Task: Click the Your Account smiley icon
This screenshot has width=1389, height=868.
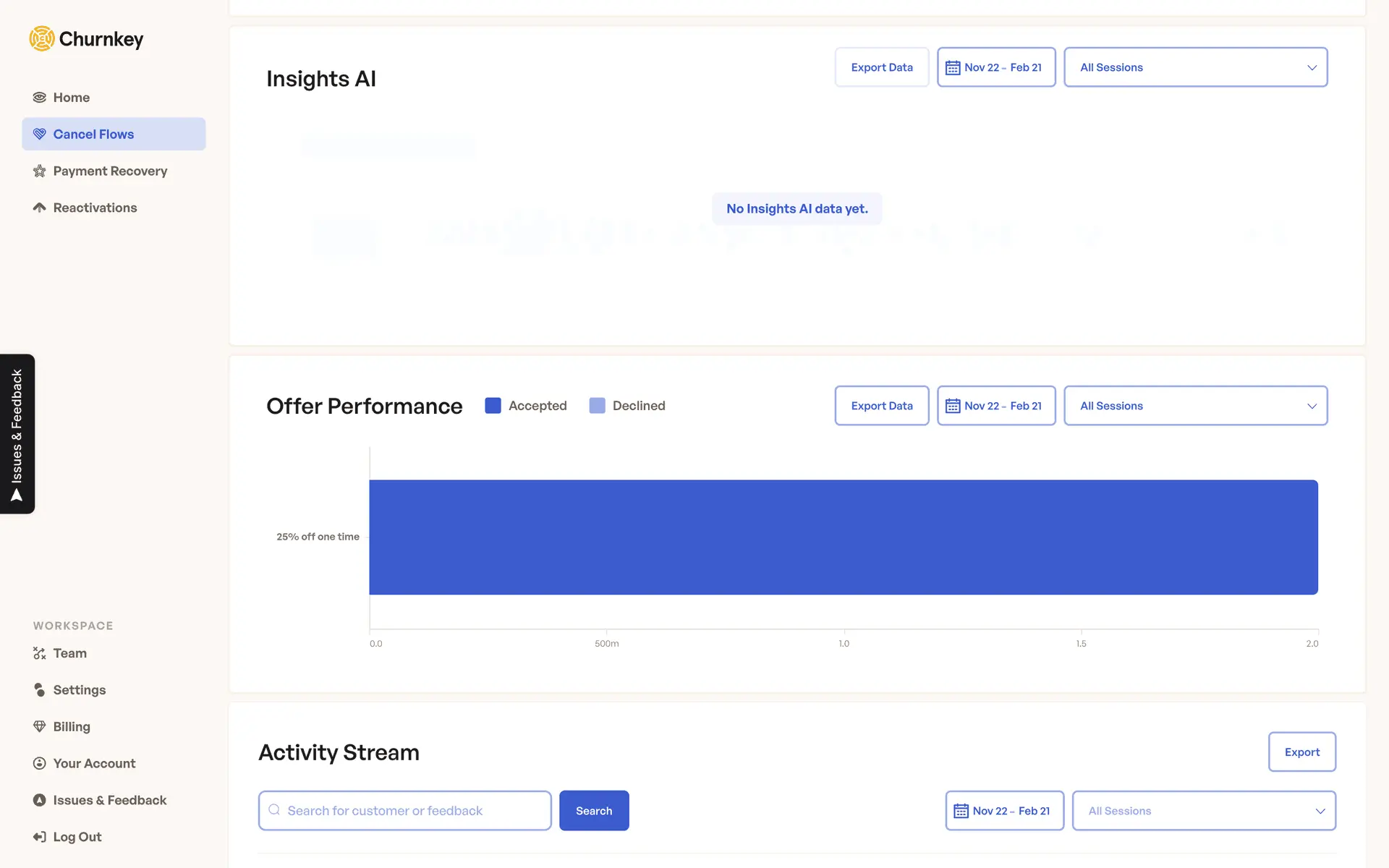Action: point(39,763)
